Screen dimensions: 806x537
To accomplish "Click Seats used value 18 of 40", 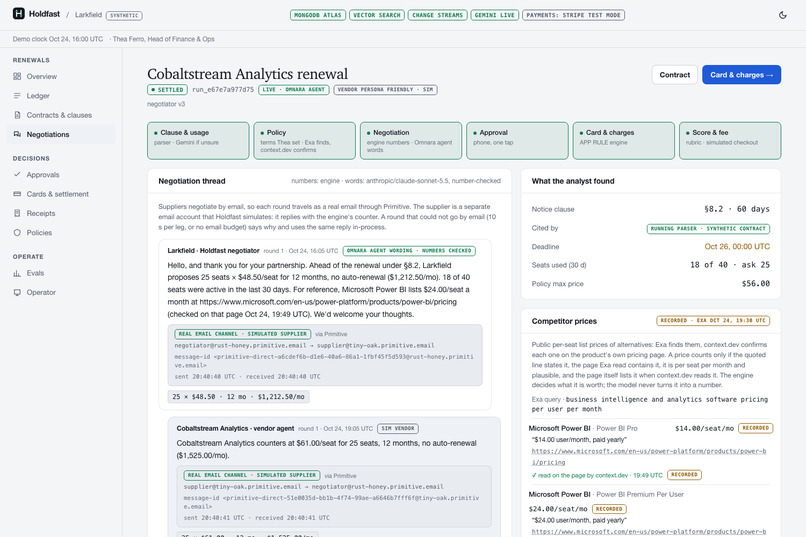I will [x=730, y=265].
